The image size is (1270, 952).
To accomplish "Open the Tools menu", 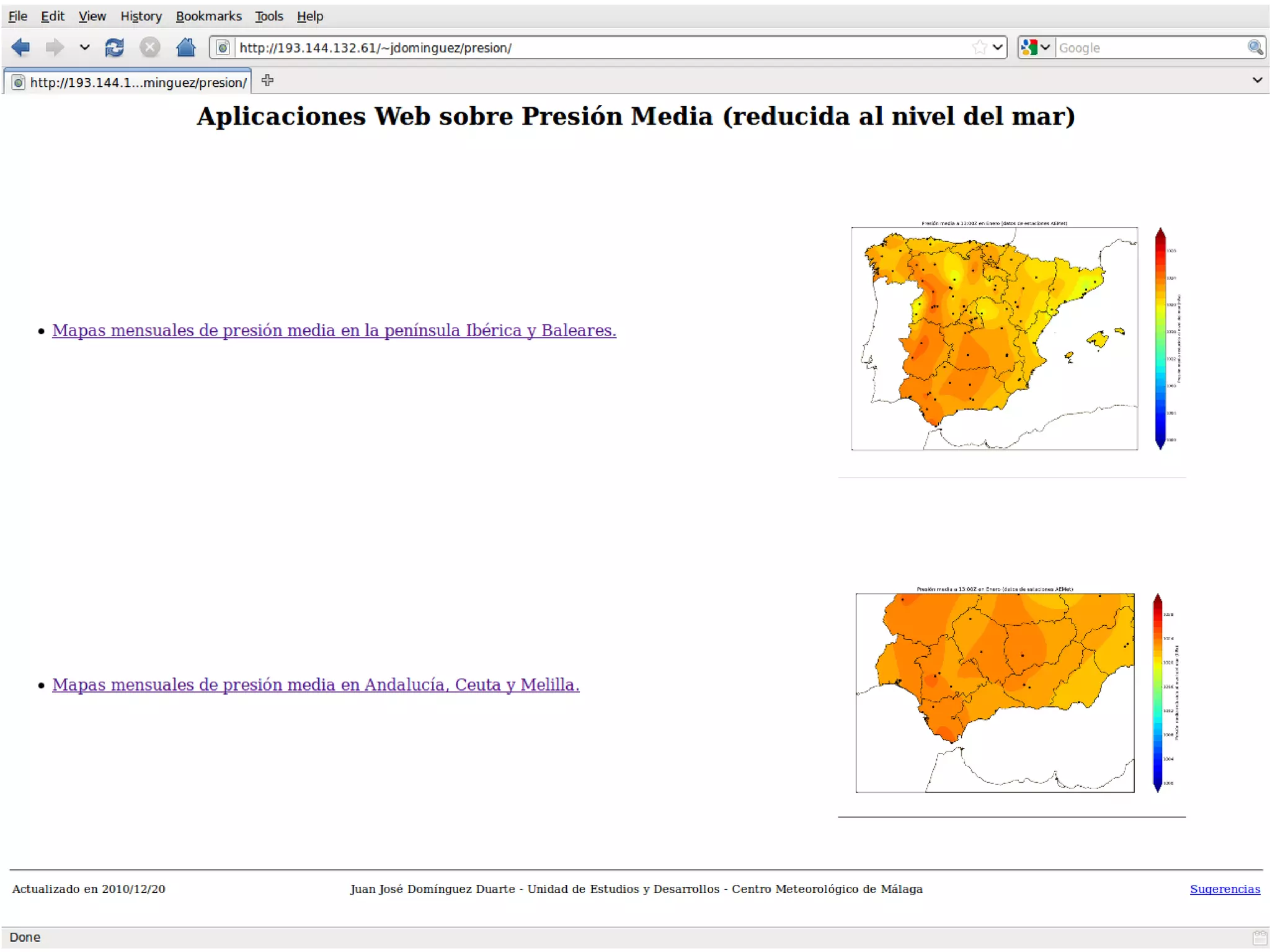I will click(x=269, y=16).
